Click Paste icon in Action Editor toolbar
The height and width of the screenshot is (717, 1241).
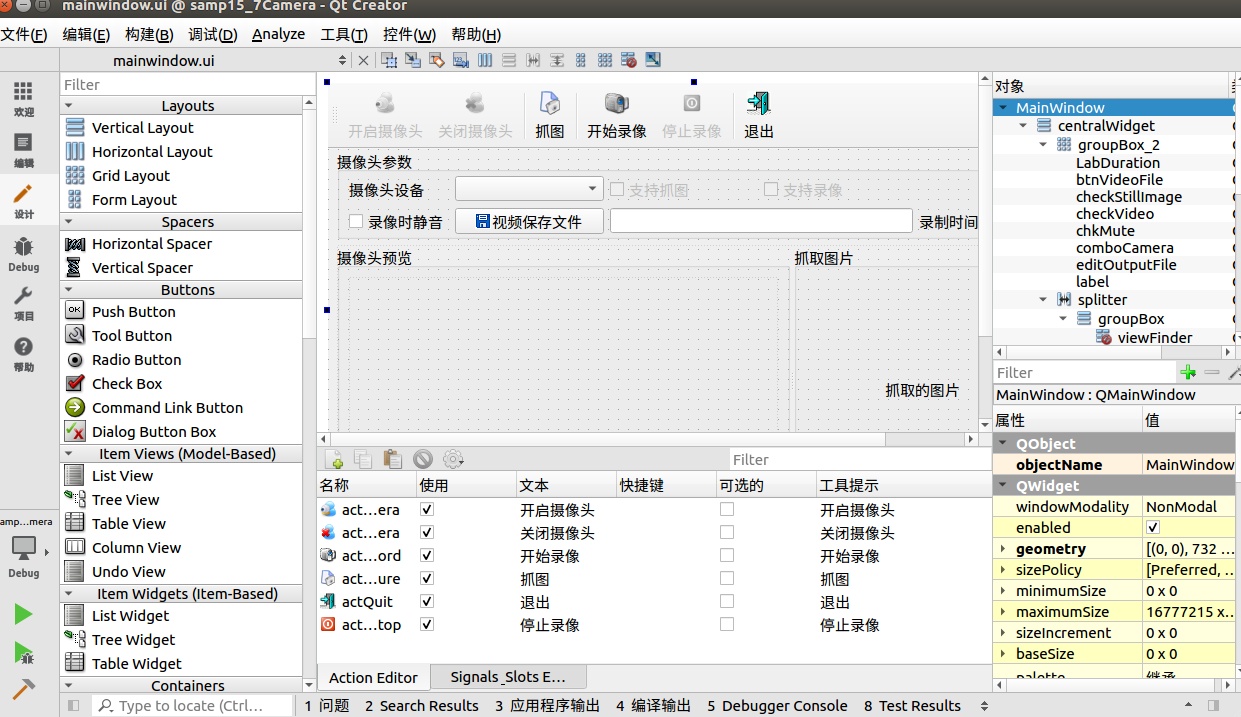(x=393, y=459)
